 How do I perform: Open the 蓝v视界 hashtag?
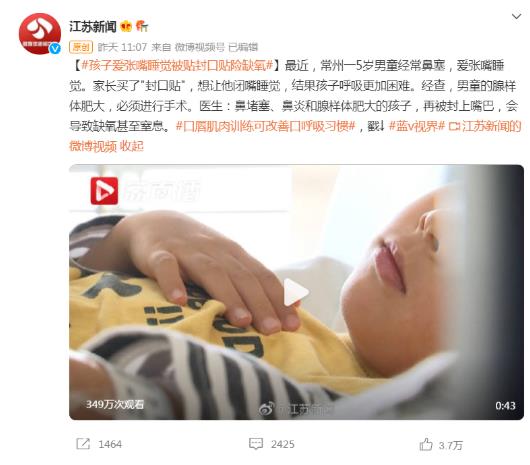coord(416,126)
